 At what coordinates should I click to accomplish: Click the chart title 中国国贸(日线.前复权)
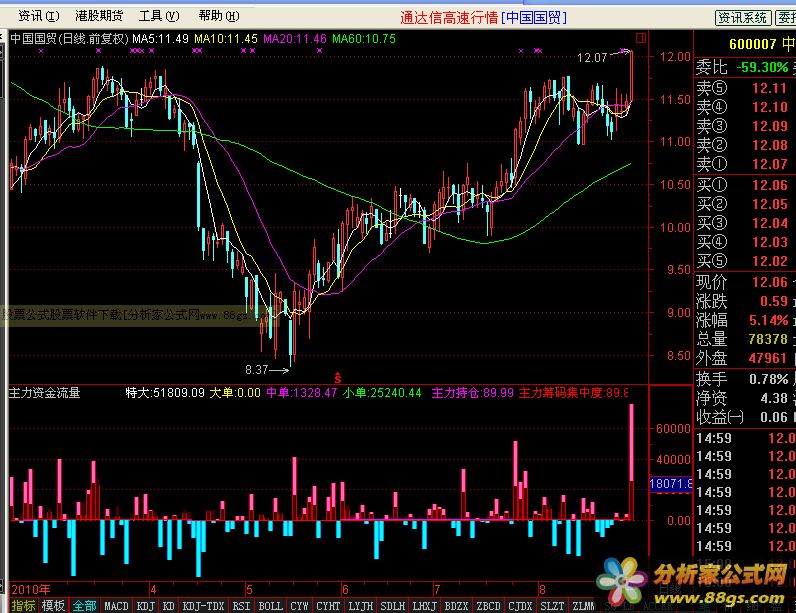(70, 39)
